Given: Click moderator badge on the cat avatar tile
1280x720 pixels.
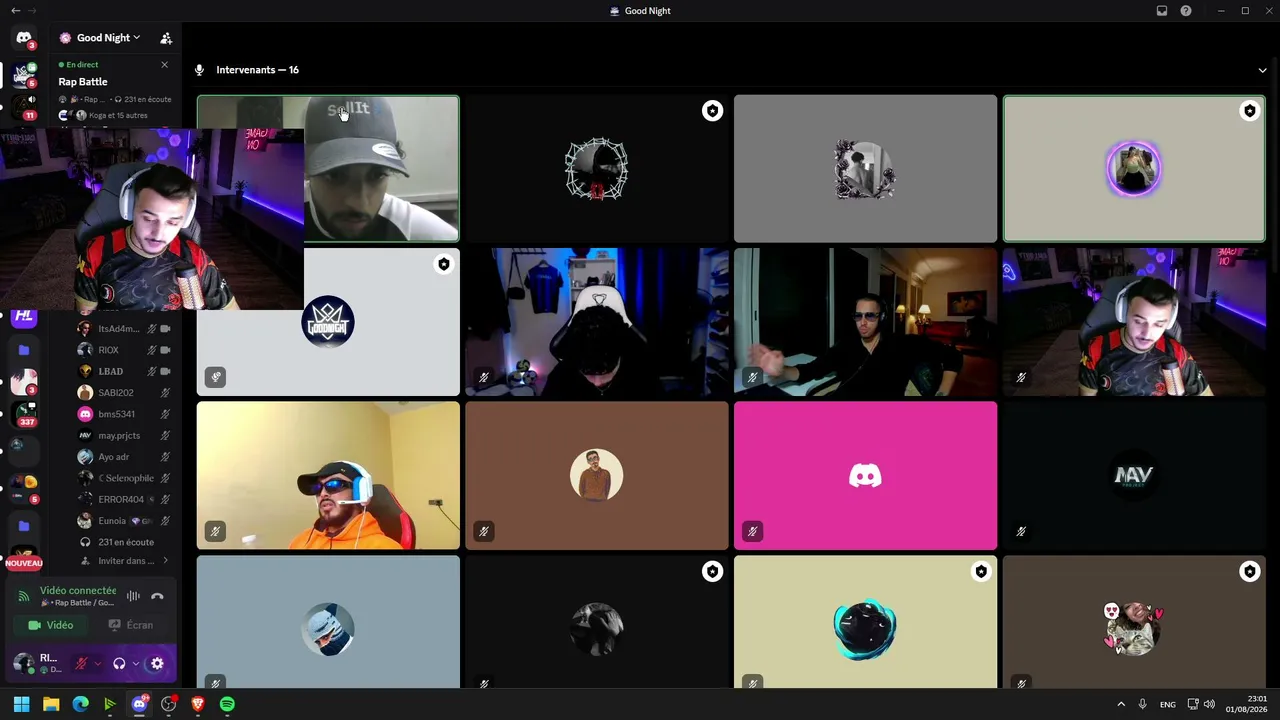Looking at the screenshot, I should click(1249, 572).
